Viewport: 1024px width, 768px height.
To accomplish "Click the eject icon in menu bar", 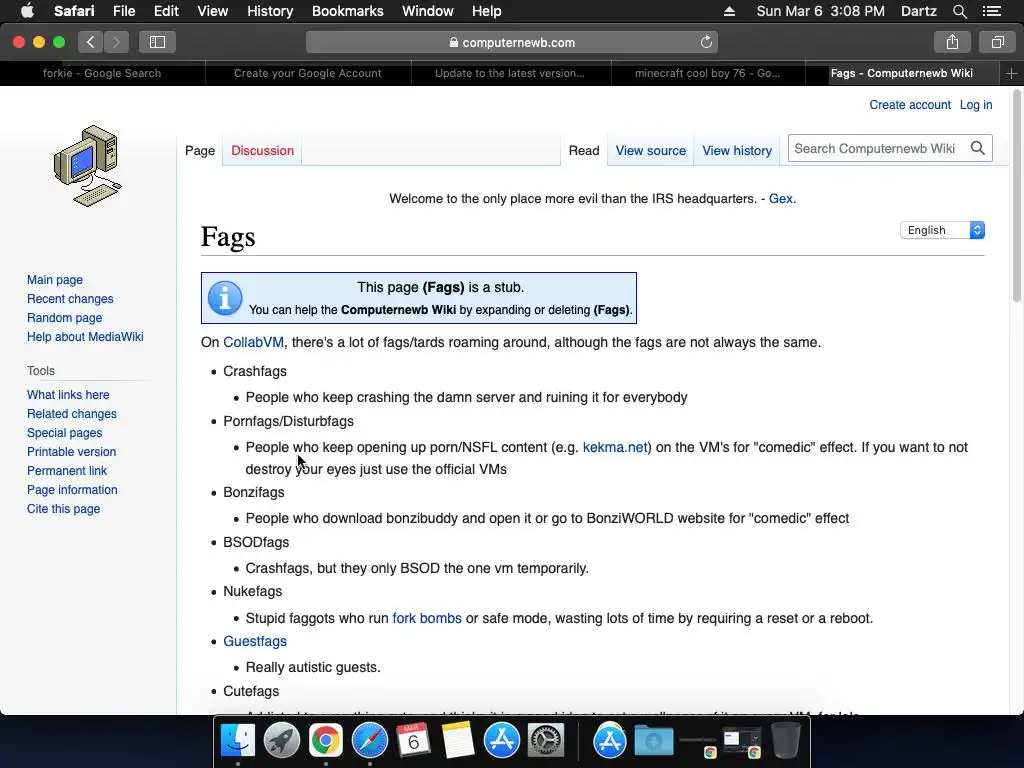I will point(729,11).
